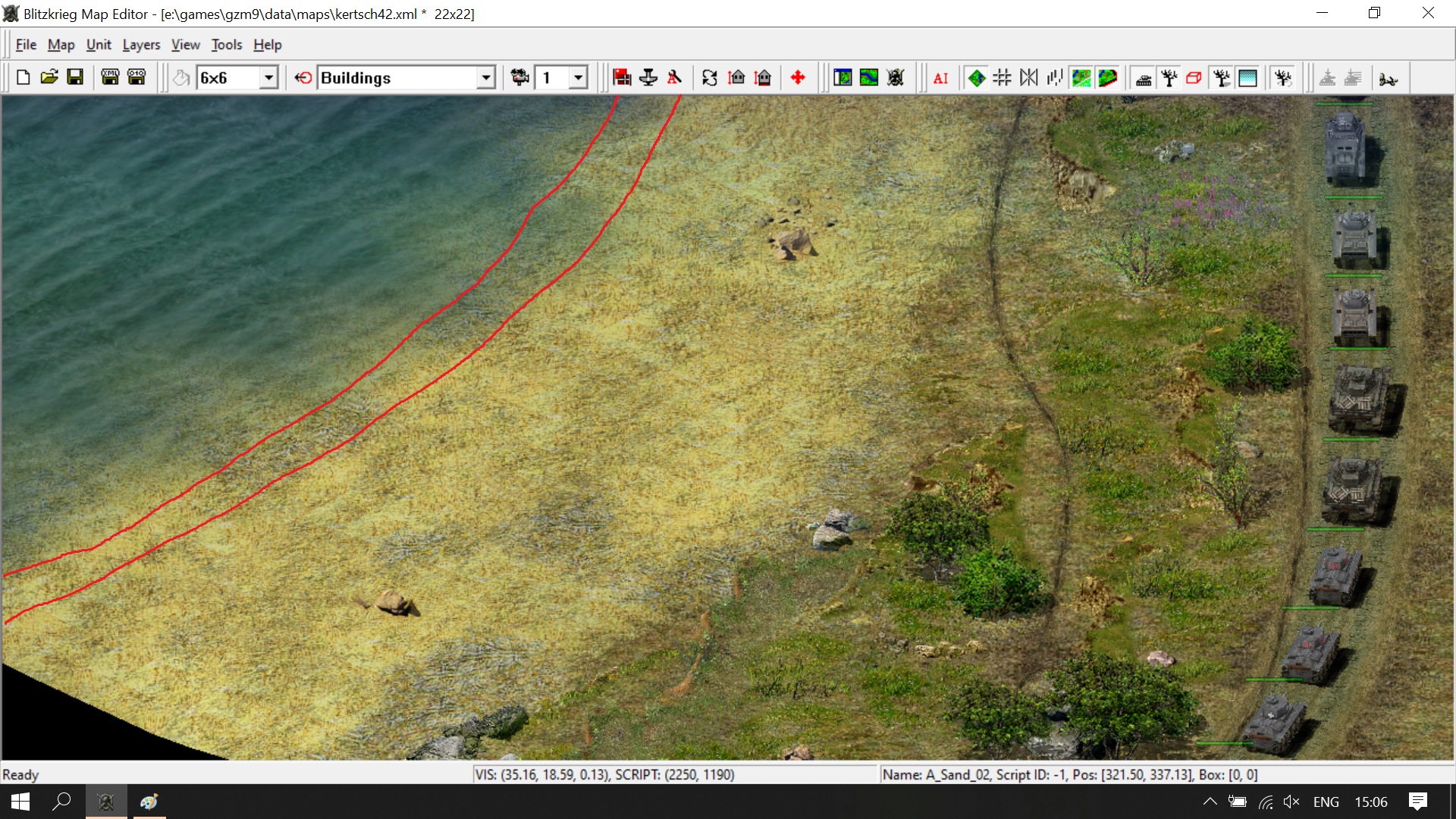Image resolution: width=1456 pixels, height=819 pixels.
Task: Click the refresh arrows toolbar icon
Action: [x=709, y=77]
